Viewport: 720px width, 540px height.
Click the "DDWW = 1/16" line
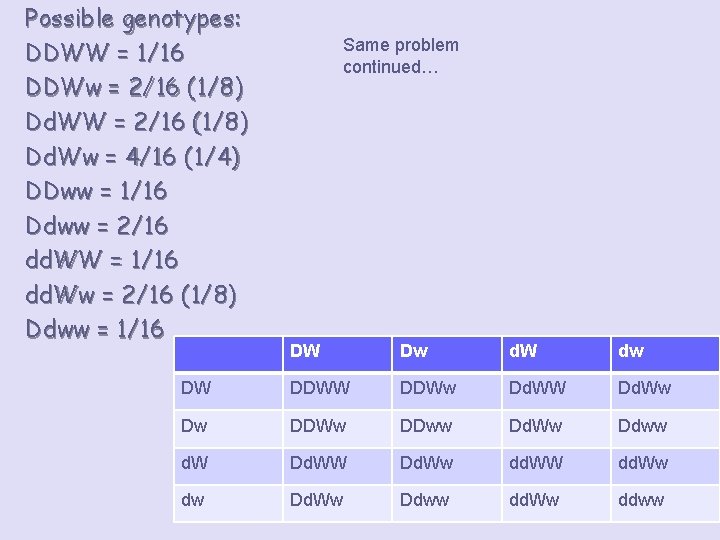(105, 52)
